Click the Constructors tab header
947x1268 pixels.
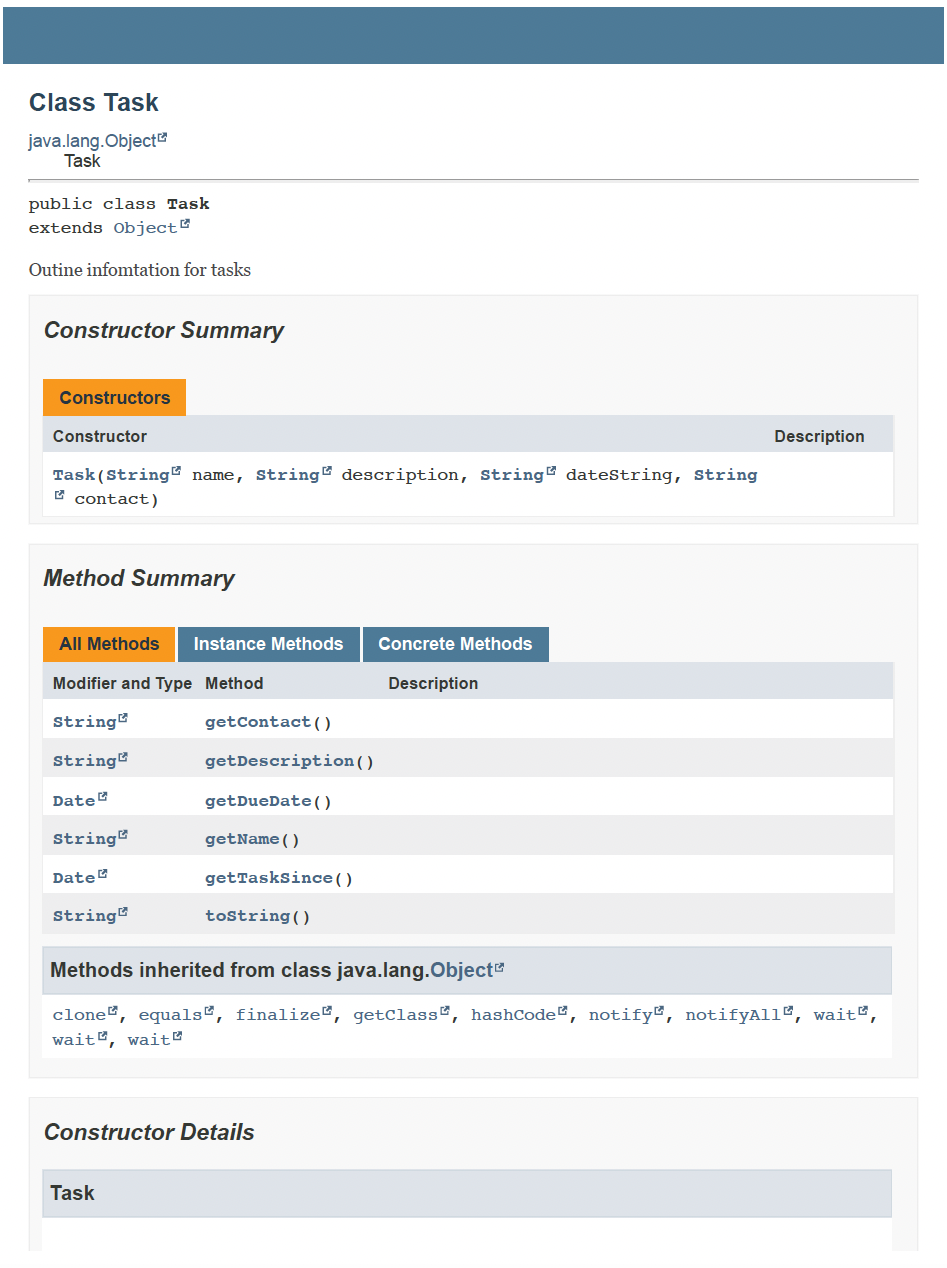pos(113,397)
